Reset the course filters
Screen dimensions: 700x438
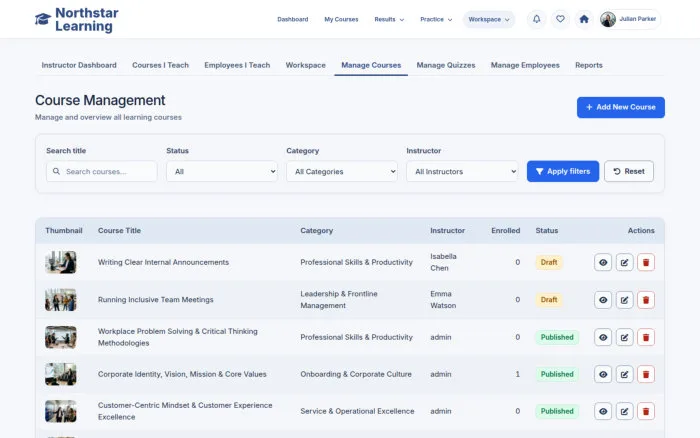tap(629, 171)
